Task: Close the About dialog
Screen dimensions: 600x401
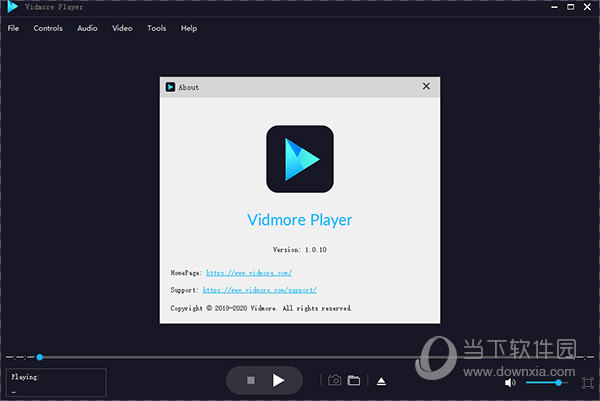Action: coord(426,86)
